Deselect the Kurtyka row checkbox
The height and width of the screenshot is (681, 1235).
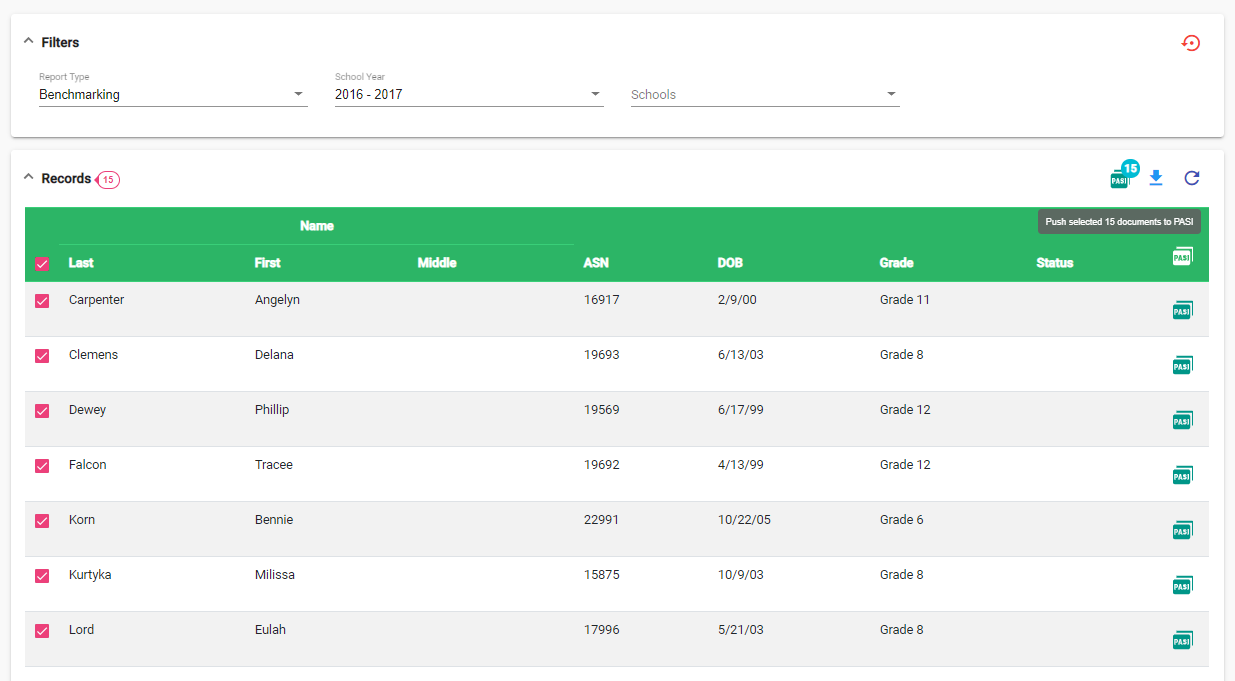point(42,576)
